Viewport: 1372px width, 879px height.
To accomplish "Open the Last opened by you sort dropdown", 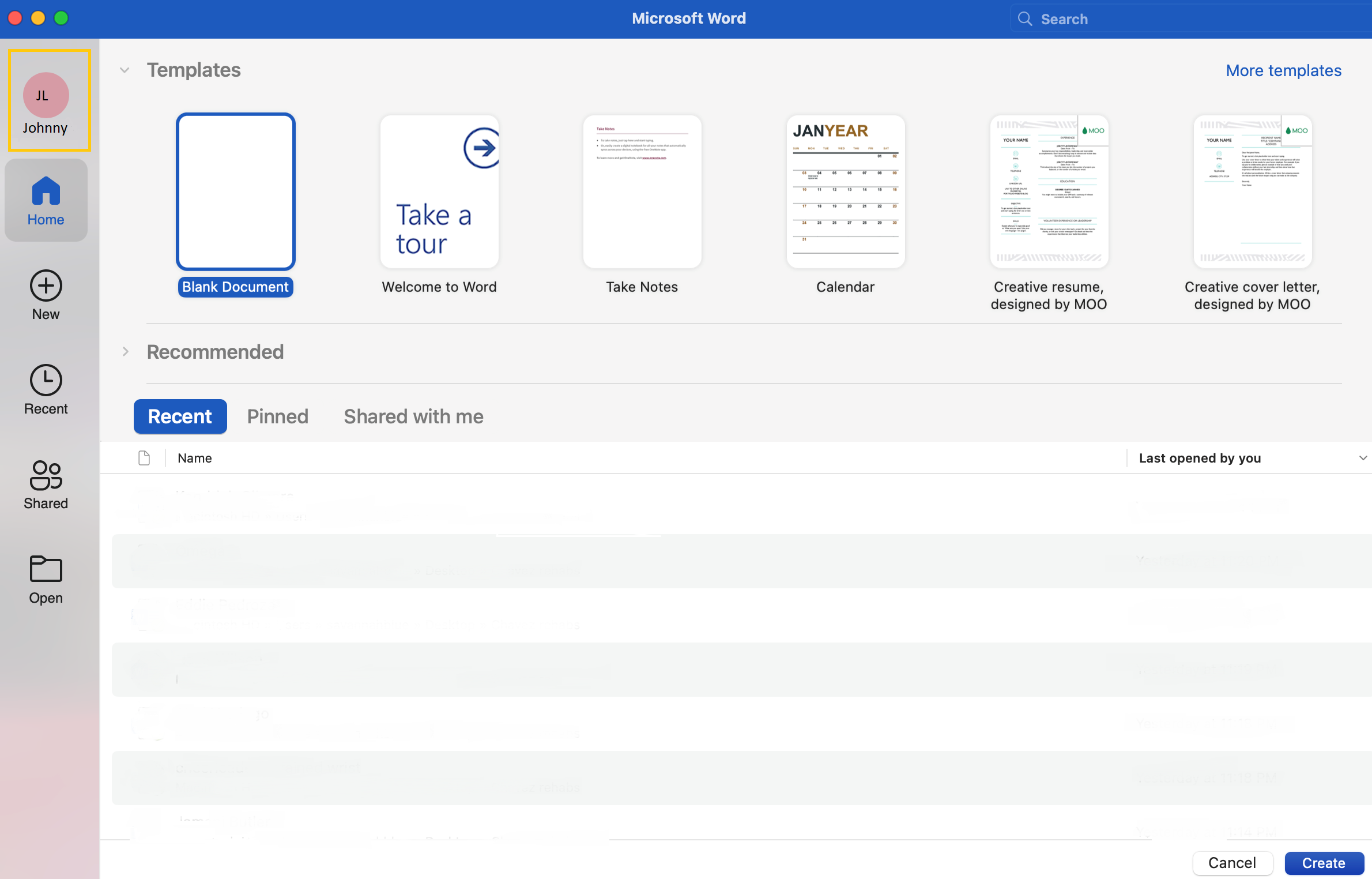I will (x=1363, y=458).
